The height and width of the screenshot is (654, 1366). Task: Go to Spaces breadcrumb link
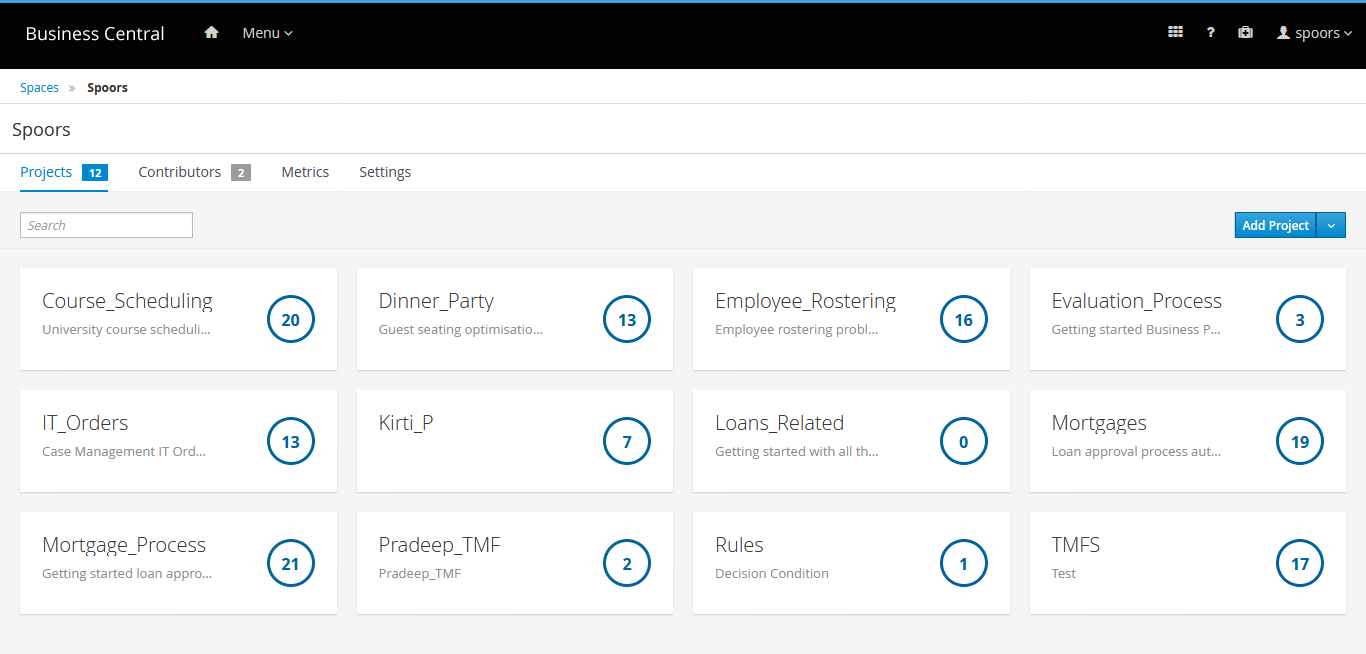pyautogui.click(x=39, y=88)
